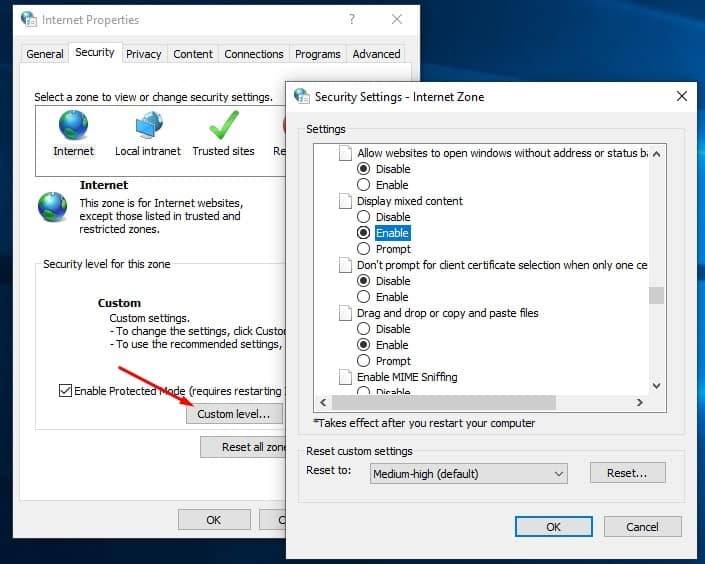Close the Internet Properties window
The height and width of the screenshot is (564, 705).
(x=397, y=19)
